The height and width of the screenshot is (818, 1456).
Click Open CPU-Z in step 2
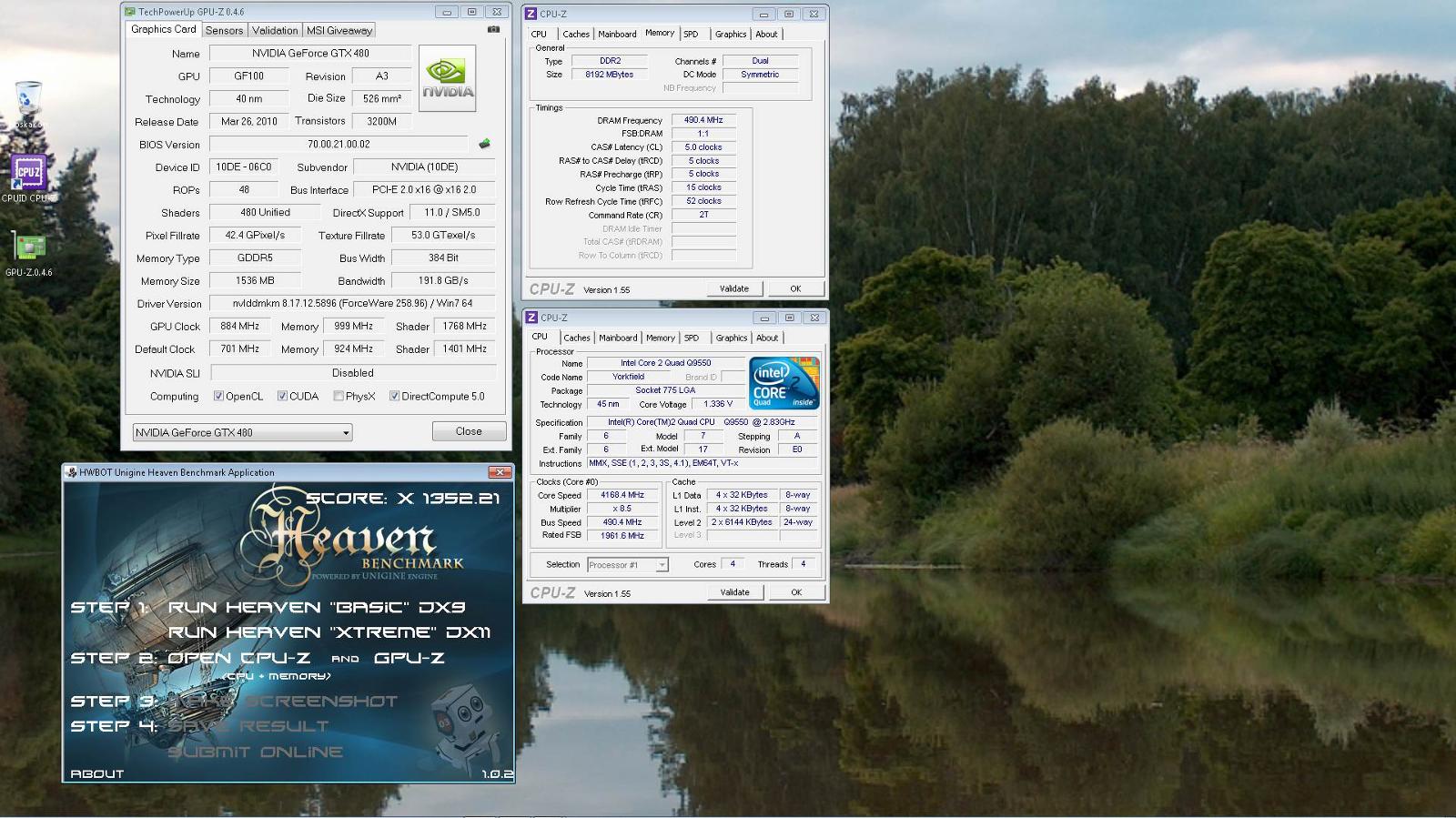tap(238, 658)
